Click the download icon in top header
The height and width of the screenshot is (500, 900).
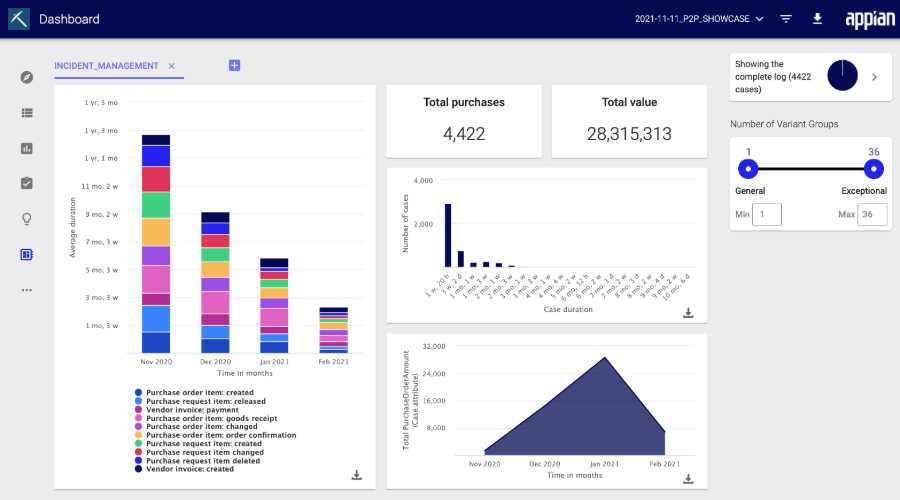pos(817,19)
